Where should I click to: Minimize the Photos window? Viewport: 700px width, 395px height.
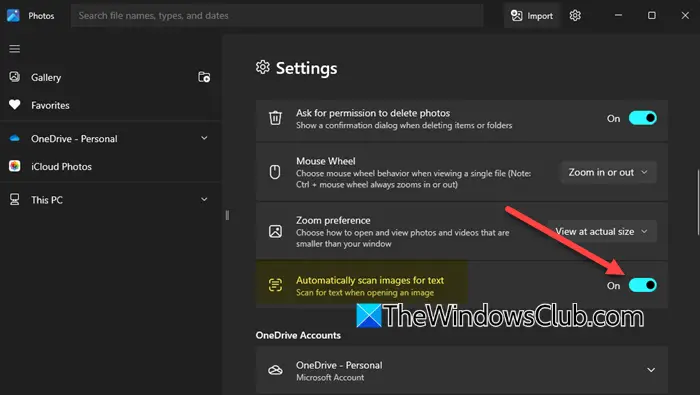[618, 16]
